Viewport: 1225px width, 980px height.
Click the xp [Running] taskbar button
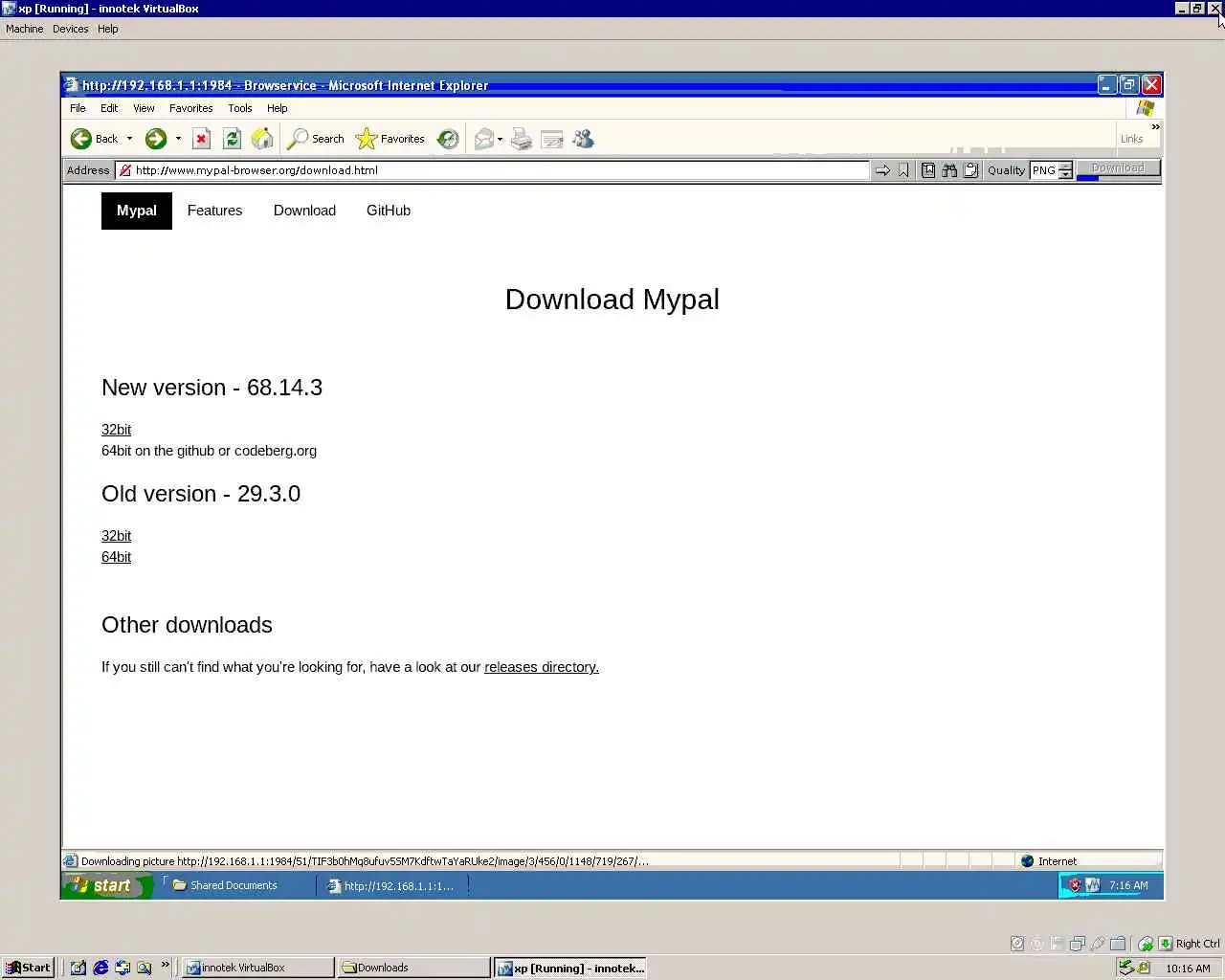point(570,968)
